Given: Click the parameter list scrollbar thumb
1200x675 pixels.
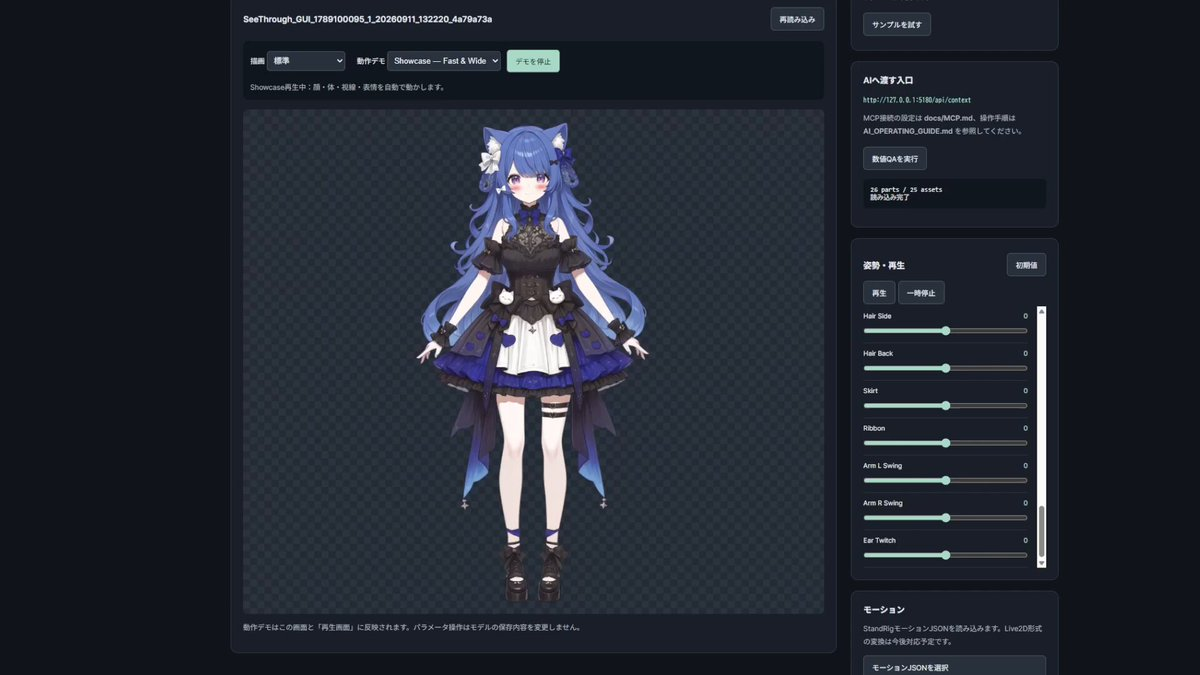Looking at the screenshot, I should pyautogui.click(x=1041, y=531).
